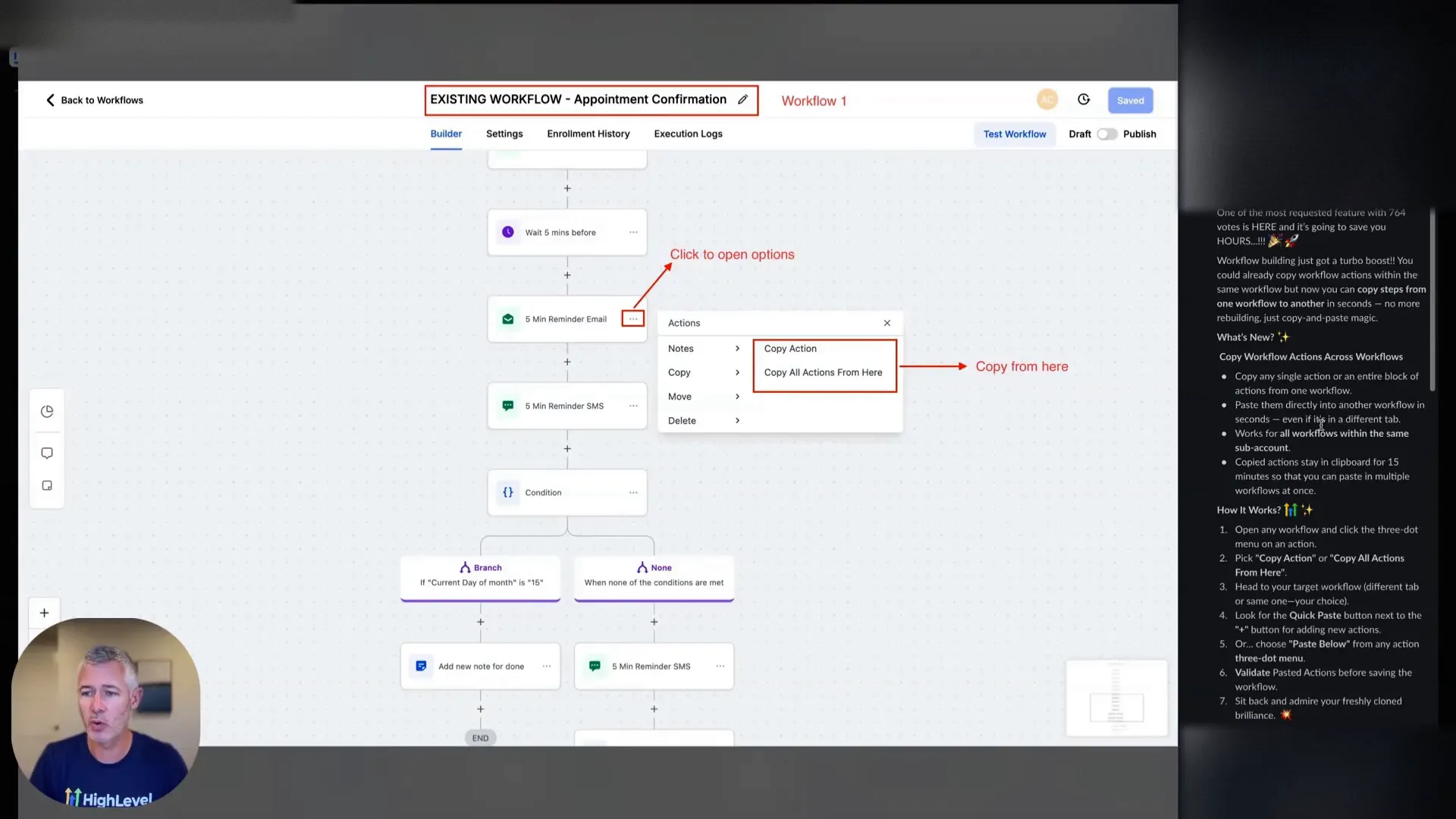This screenshot has width=1456, height=819.
Task: Click the AC user avatar
Action: [x=1047, y=99]
